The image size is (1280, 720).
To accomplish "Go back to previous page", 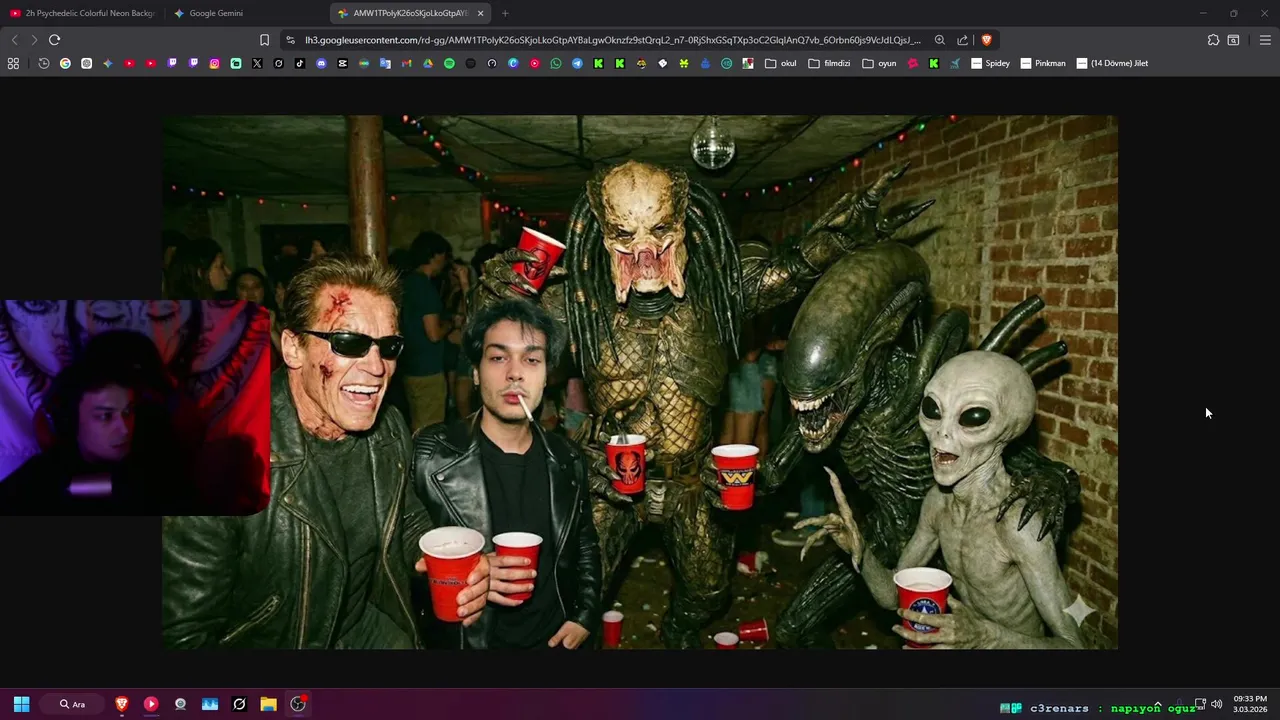I will click(x=14, y=40).
